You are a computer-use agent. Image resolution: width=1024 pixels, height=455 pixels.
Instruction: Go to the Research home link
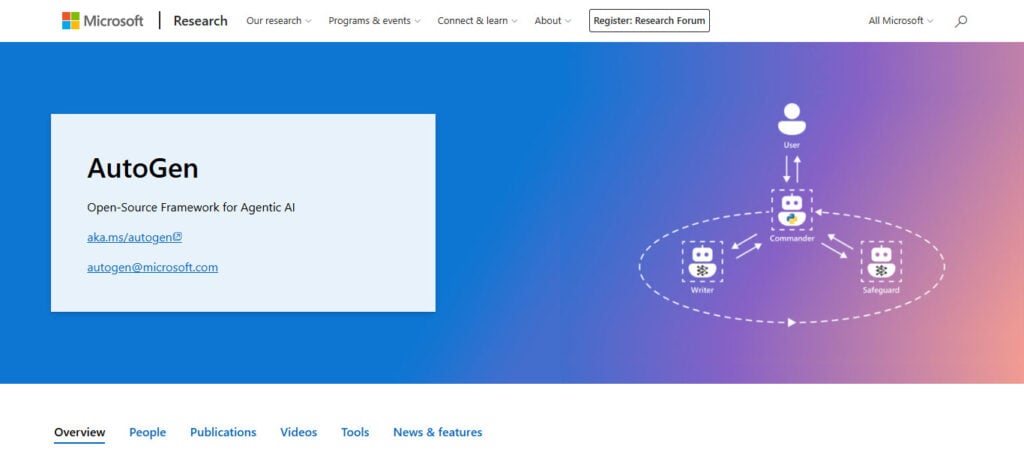(x=200, y=21)
